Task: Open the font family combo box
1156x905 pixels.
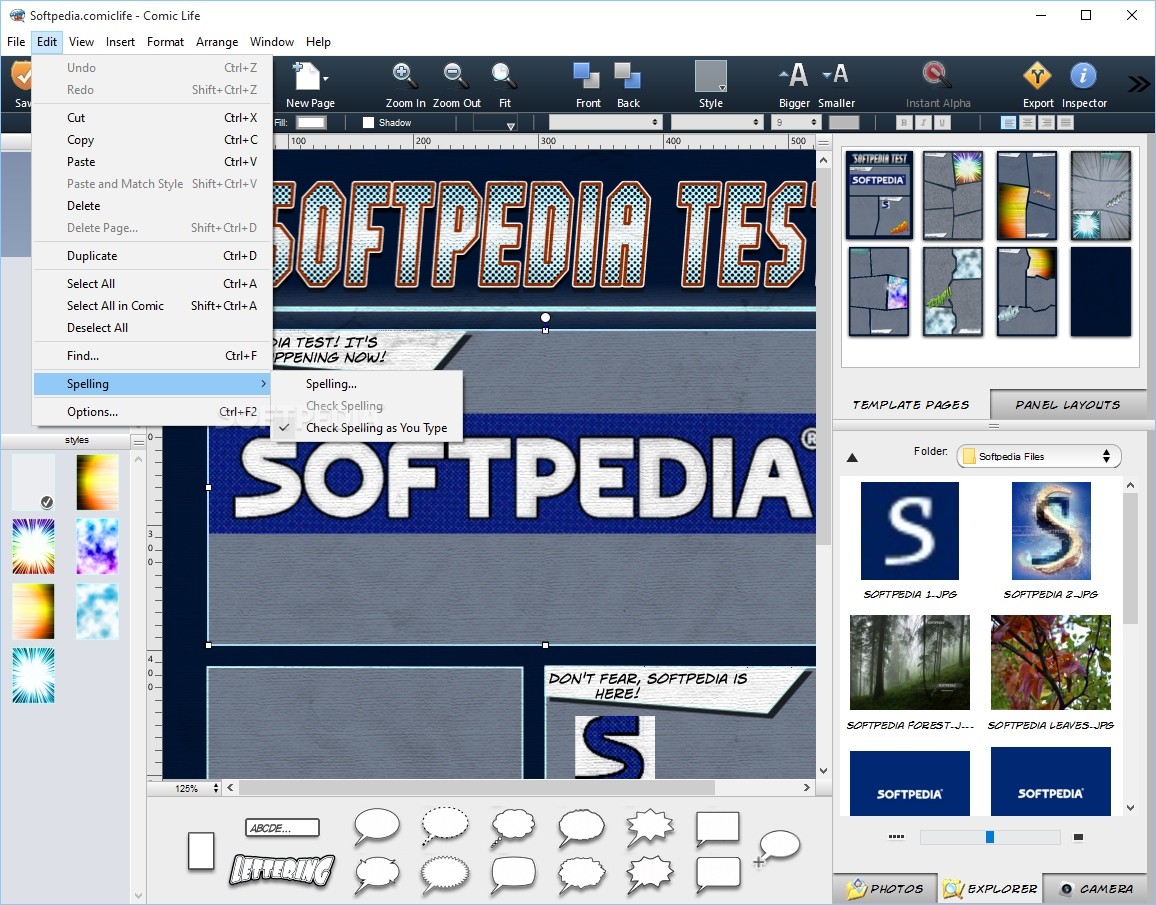Action: (605, 122)
